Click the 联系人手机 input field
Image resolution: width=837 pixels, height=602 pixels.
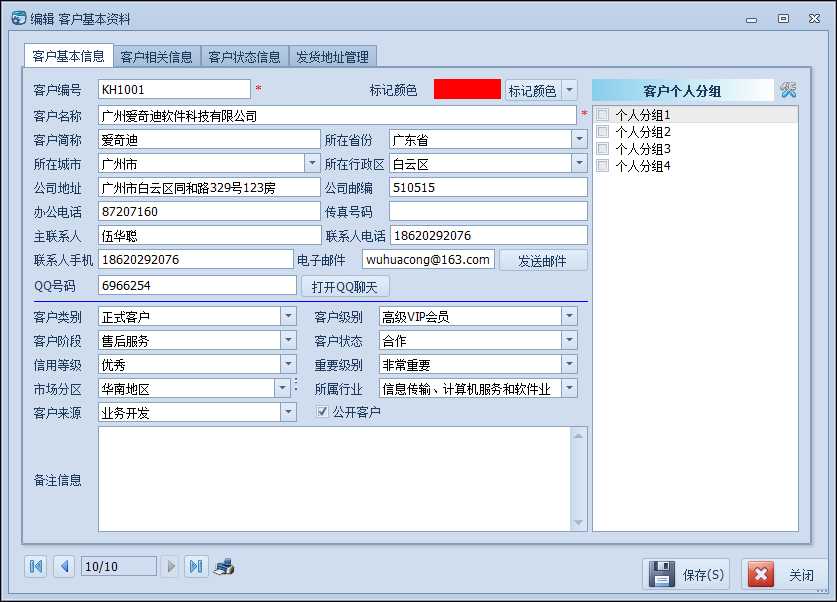196,259
